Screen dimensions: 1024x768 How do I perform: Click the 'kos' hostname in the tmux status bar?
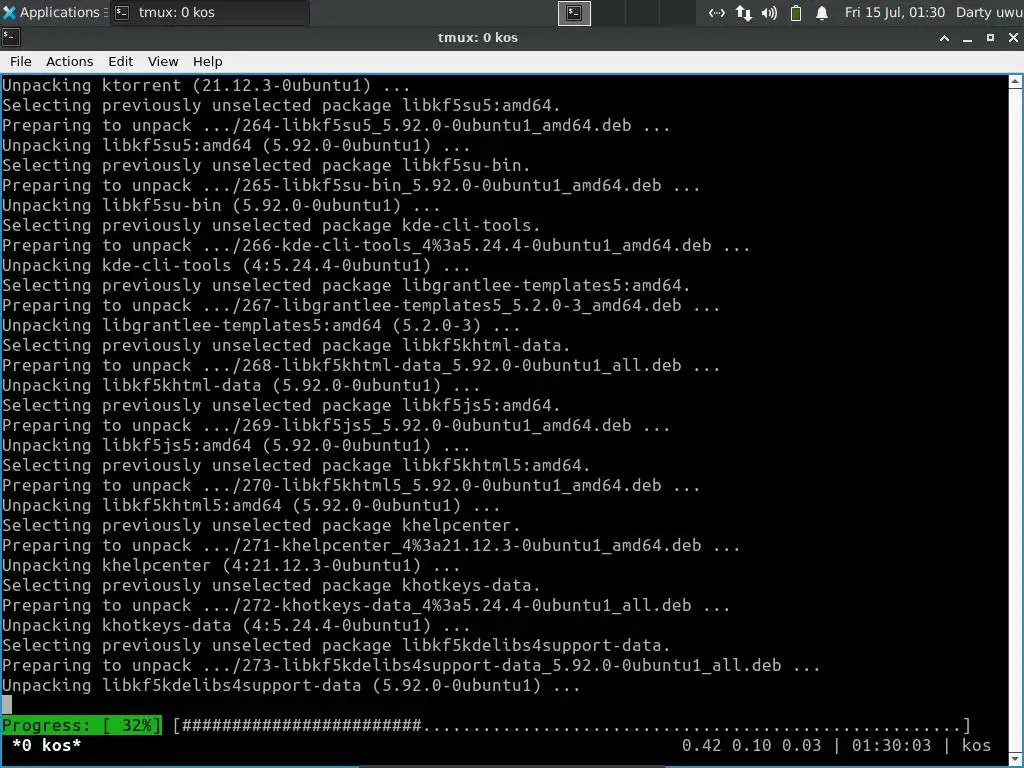pyautogui.click(x=976, y=745)
